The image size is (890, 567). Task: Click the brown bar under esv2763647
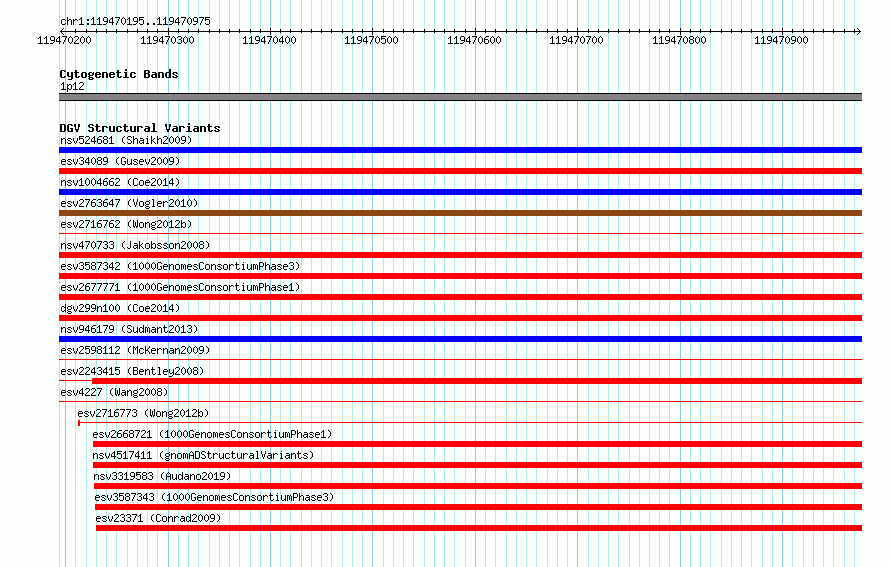pos(460,213)
